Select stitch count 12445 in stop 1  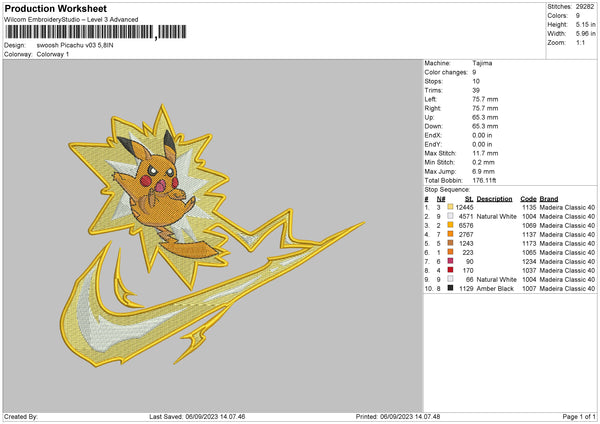coord(464,207)
